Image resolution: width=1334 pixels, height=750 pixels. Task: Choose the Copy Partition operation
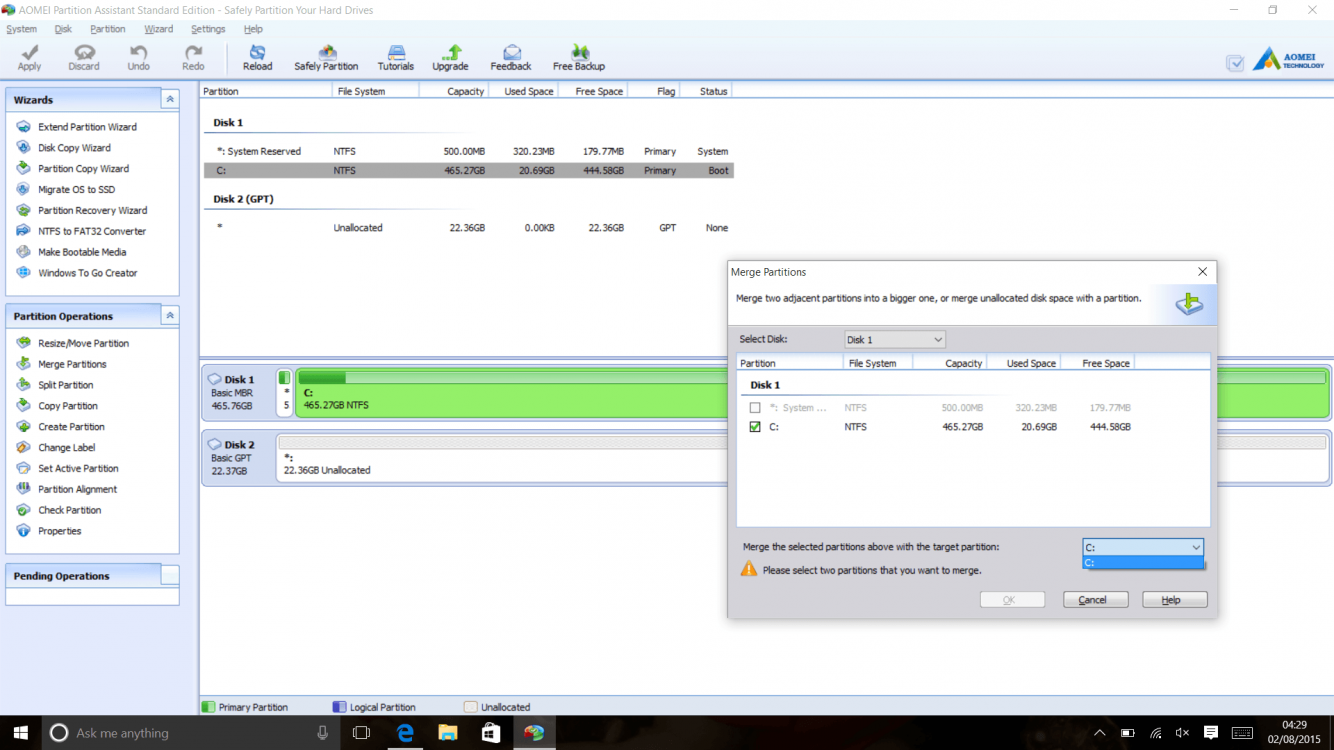(57, 406)
